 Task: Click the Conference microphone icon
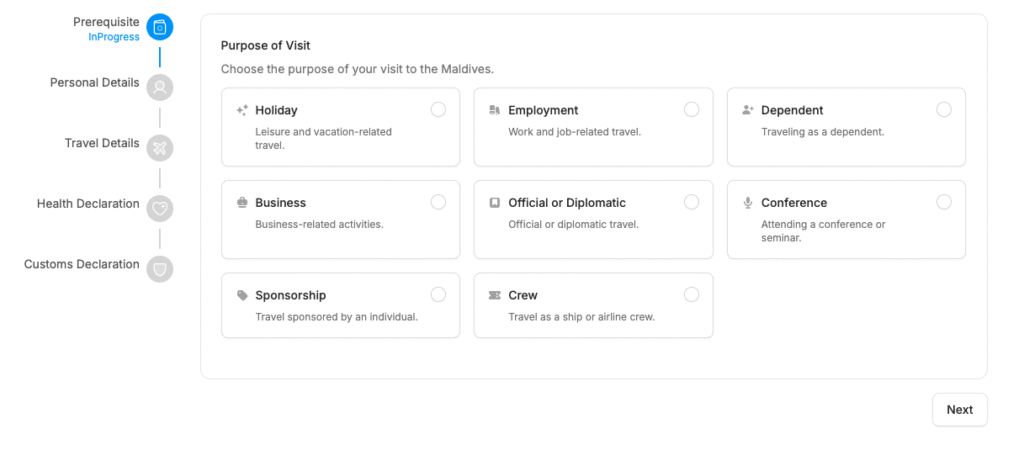click(x=747, y=203)
